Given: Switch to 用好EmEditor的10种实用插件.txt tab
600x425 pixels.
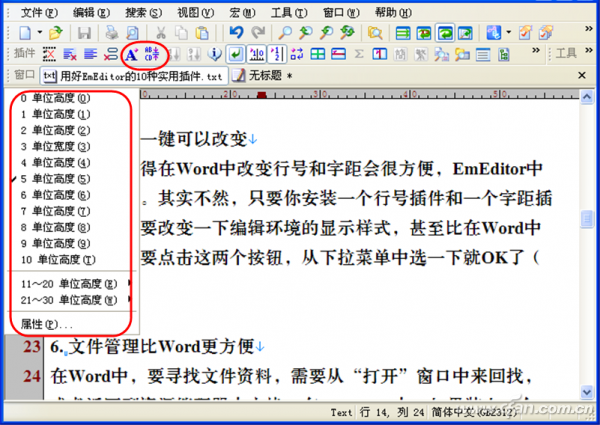Looking at the screenshot, I should (x=134, y=76).
